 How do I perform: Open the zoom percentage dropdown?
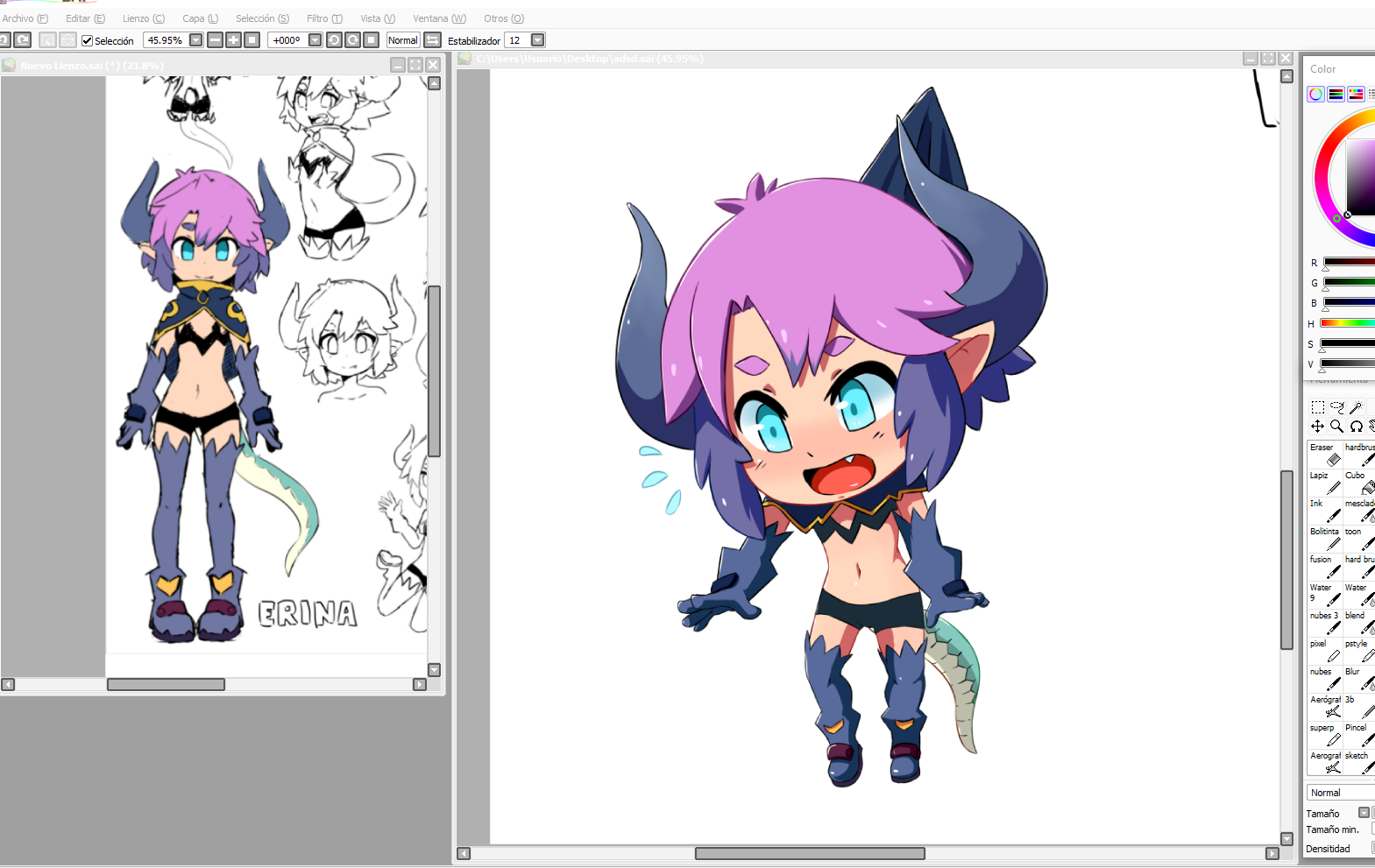click(196, 40)
